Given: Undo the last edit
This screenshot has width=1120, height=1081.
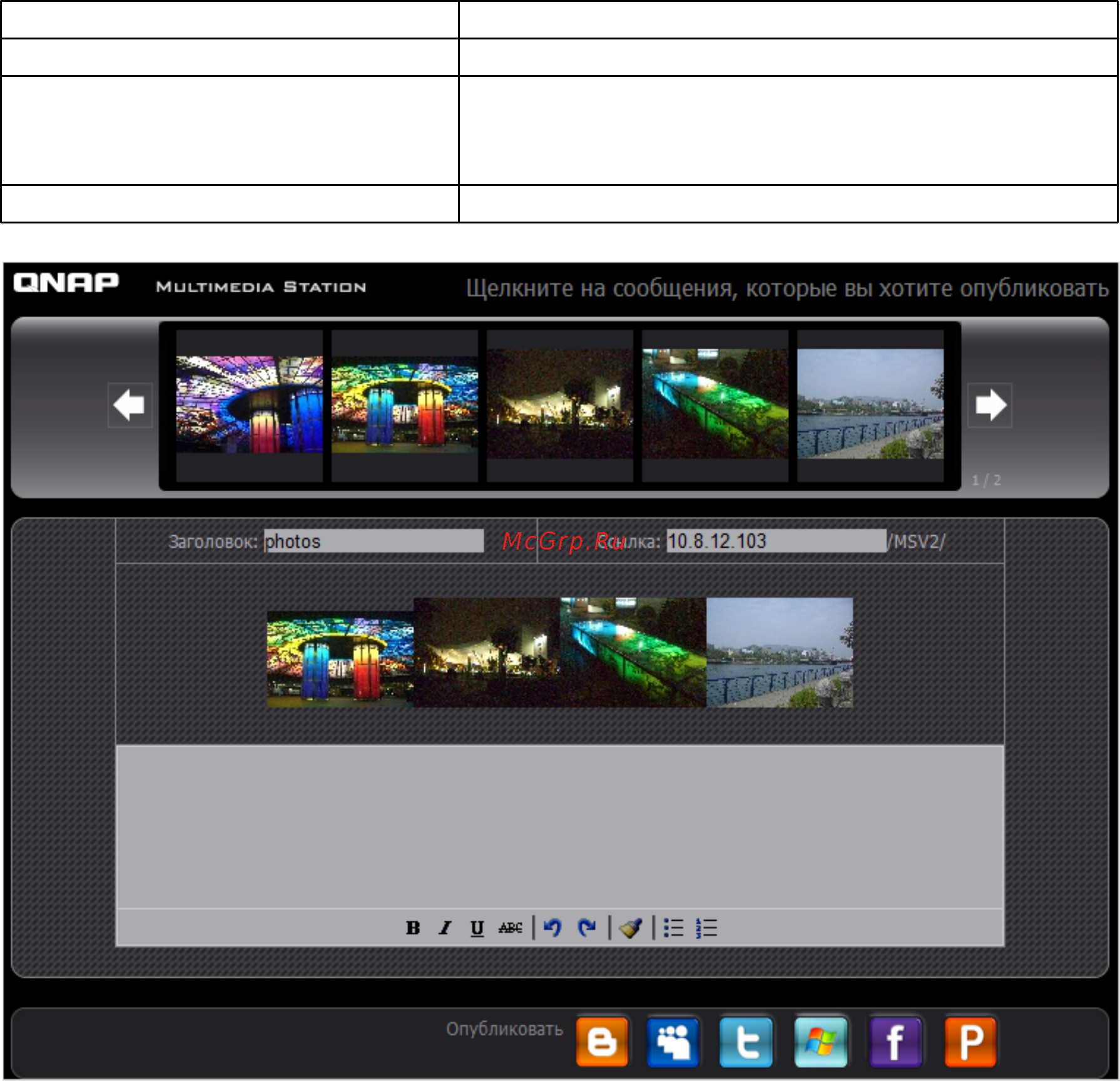Looking at the screenshot, I should tap(552, 927).
